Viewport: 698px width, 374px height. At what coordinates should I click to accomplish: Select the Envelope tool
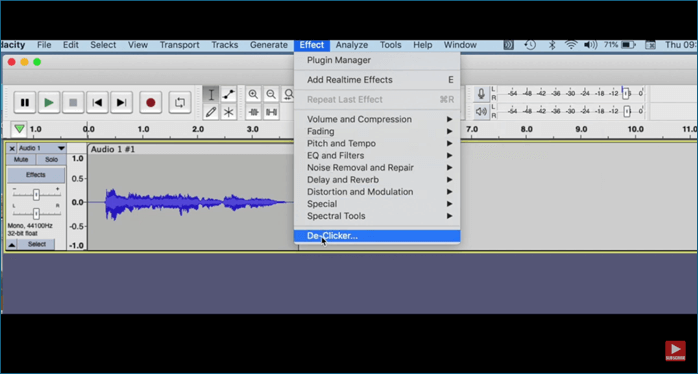coord(228,94)
